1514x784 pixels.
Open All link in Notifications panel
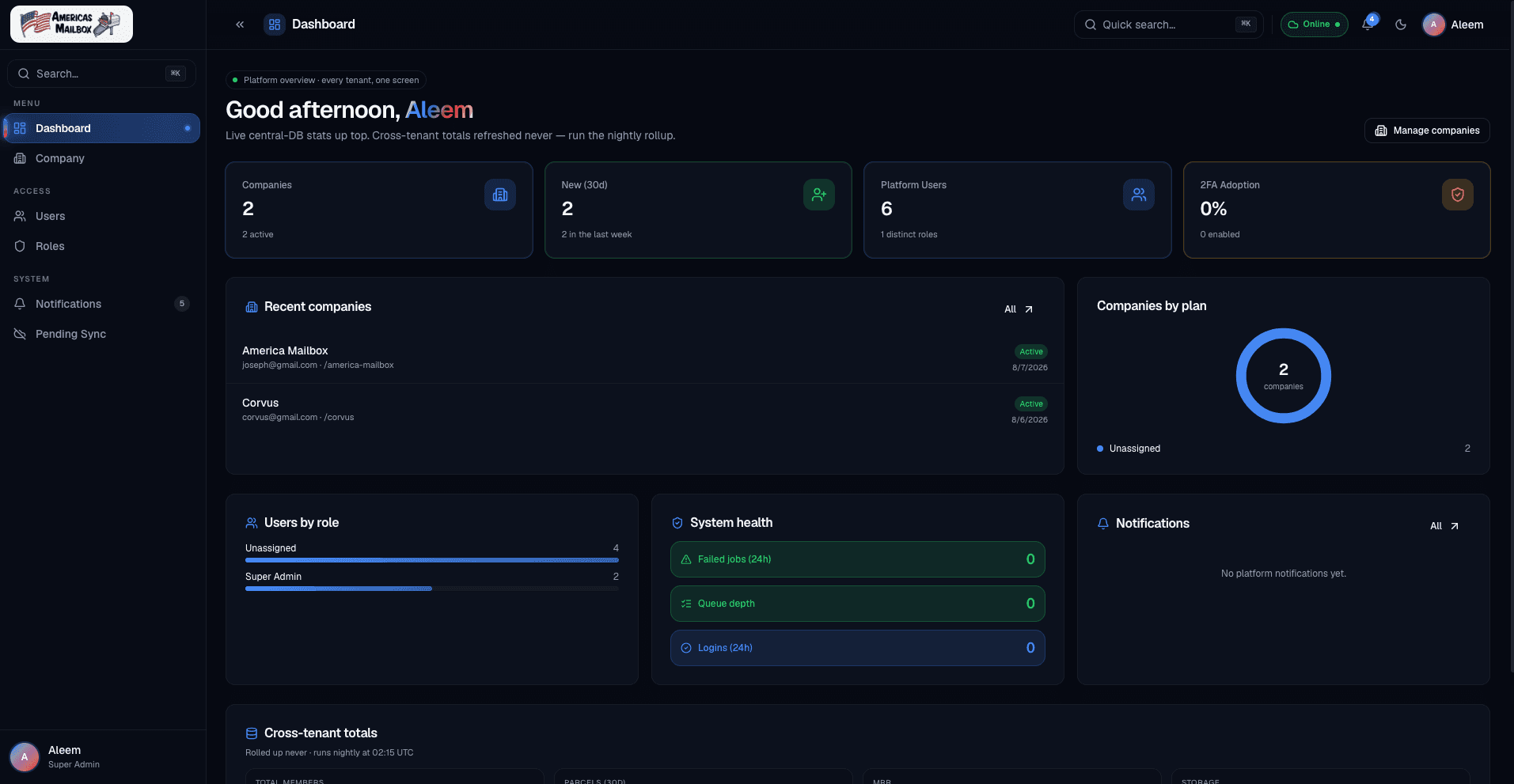tap(1444, 526)
